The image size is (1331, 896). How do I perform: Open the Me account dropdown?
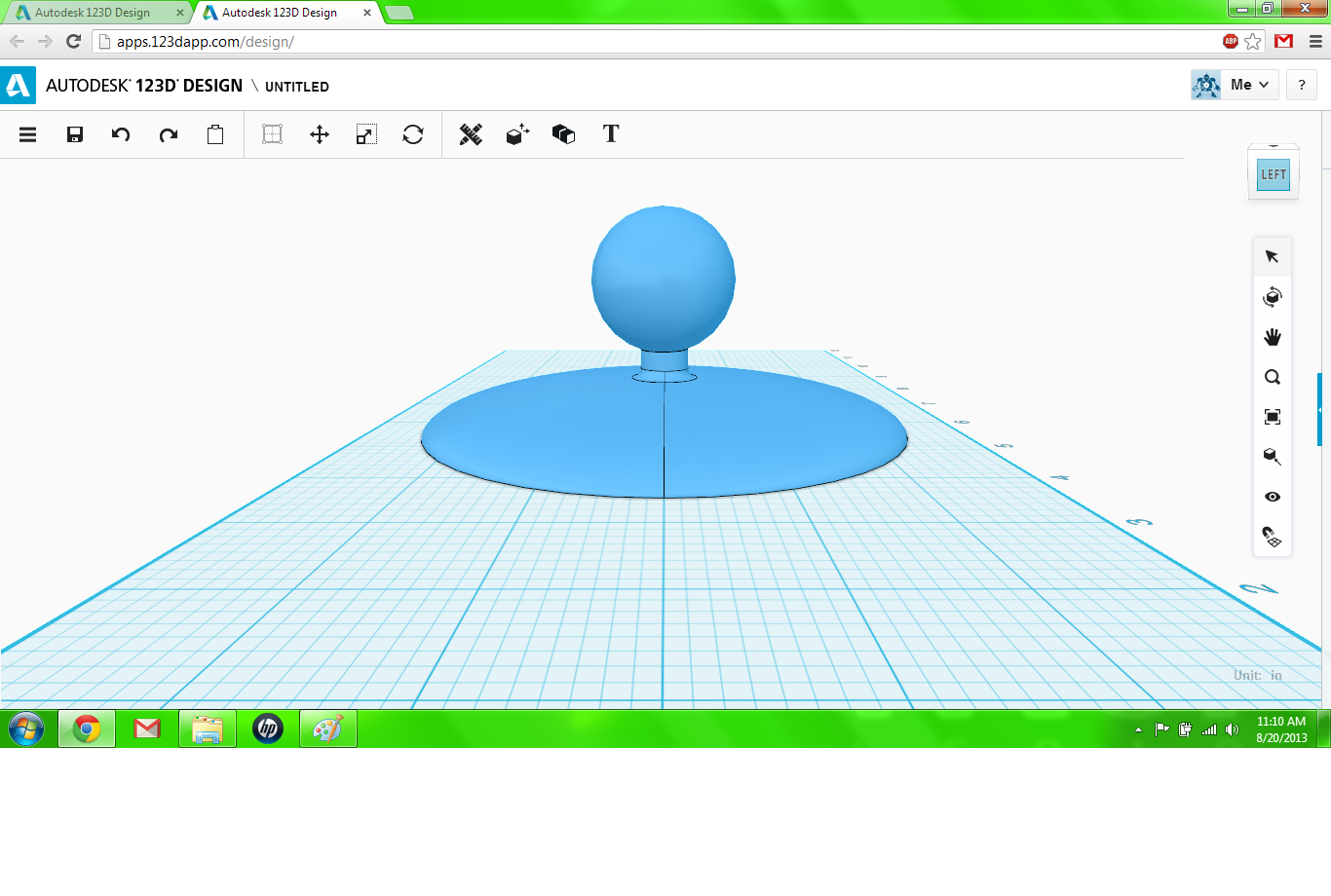coord(1249,85)
